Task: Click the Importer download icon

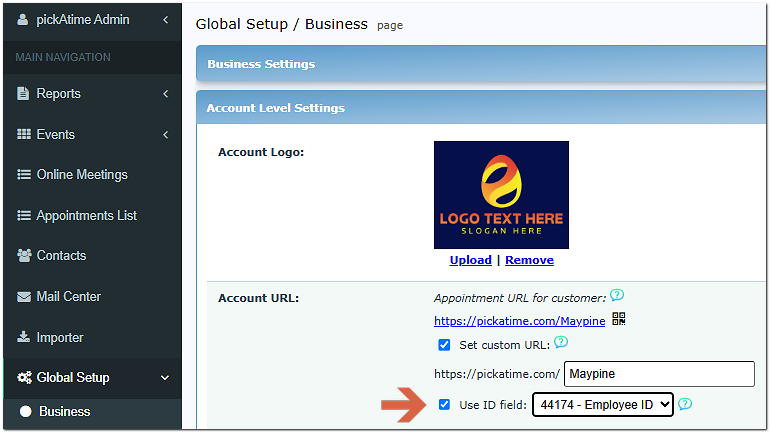Action: pyautogui.click(x=23, y=337)
